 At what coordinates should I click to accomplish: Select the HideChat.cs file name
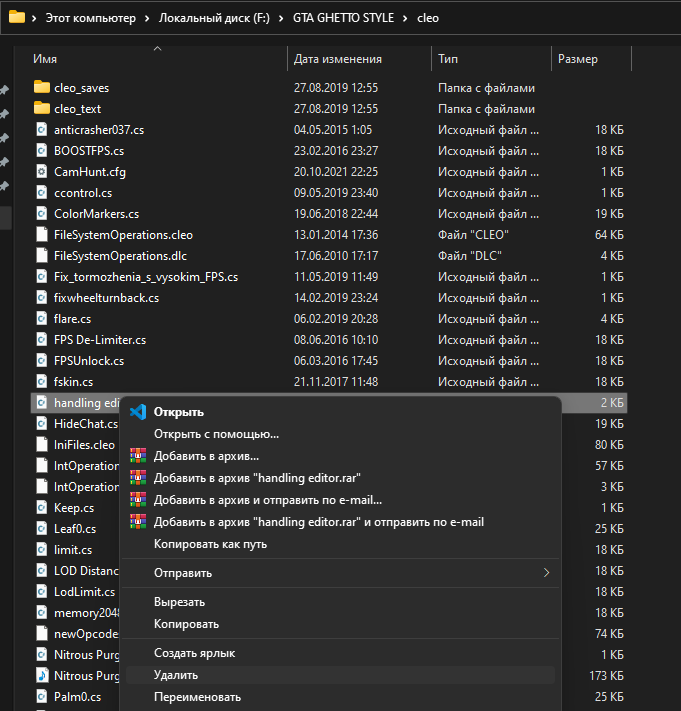click(x=86, y=424)
